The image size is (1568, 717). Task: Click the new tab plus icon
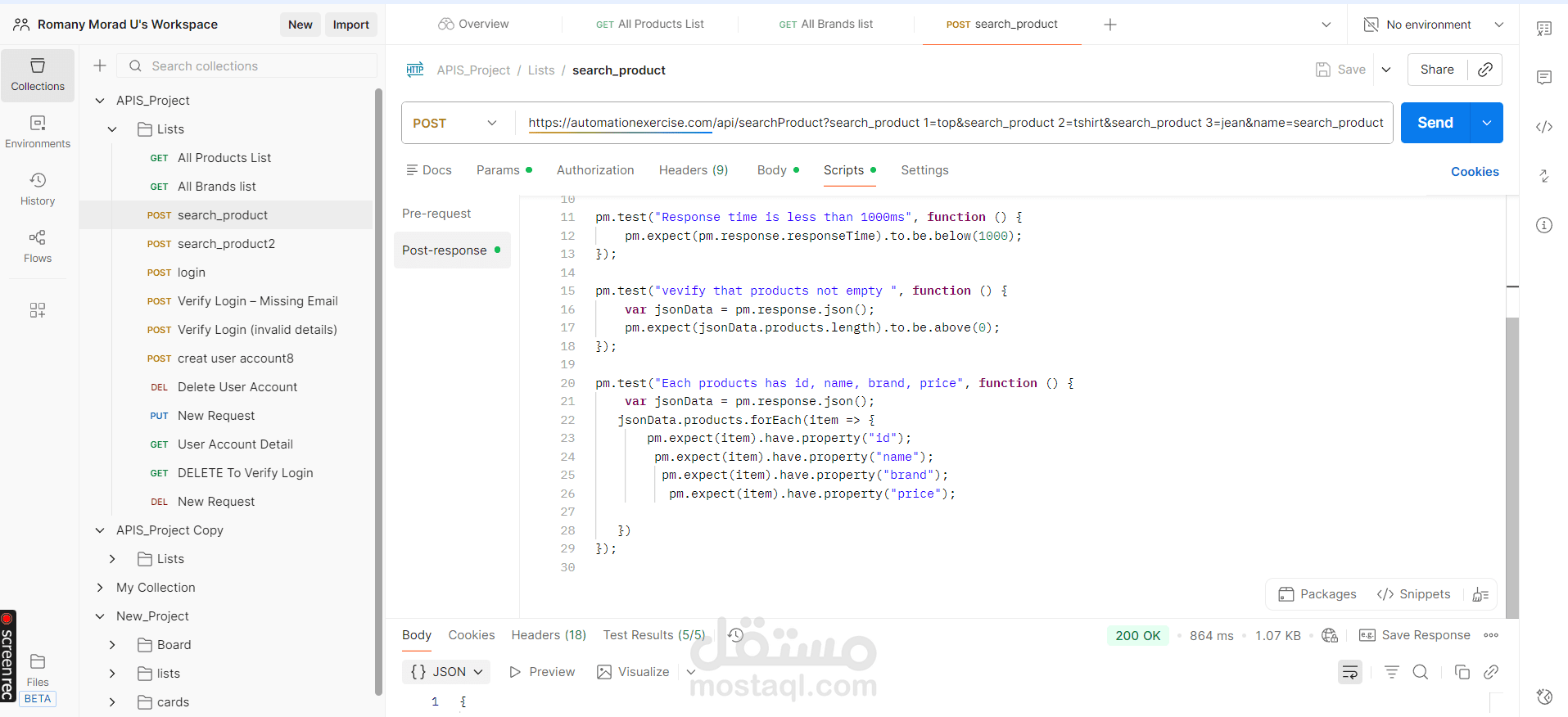[x=1110, y=25]
